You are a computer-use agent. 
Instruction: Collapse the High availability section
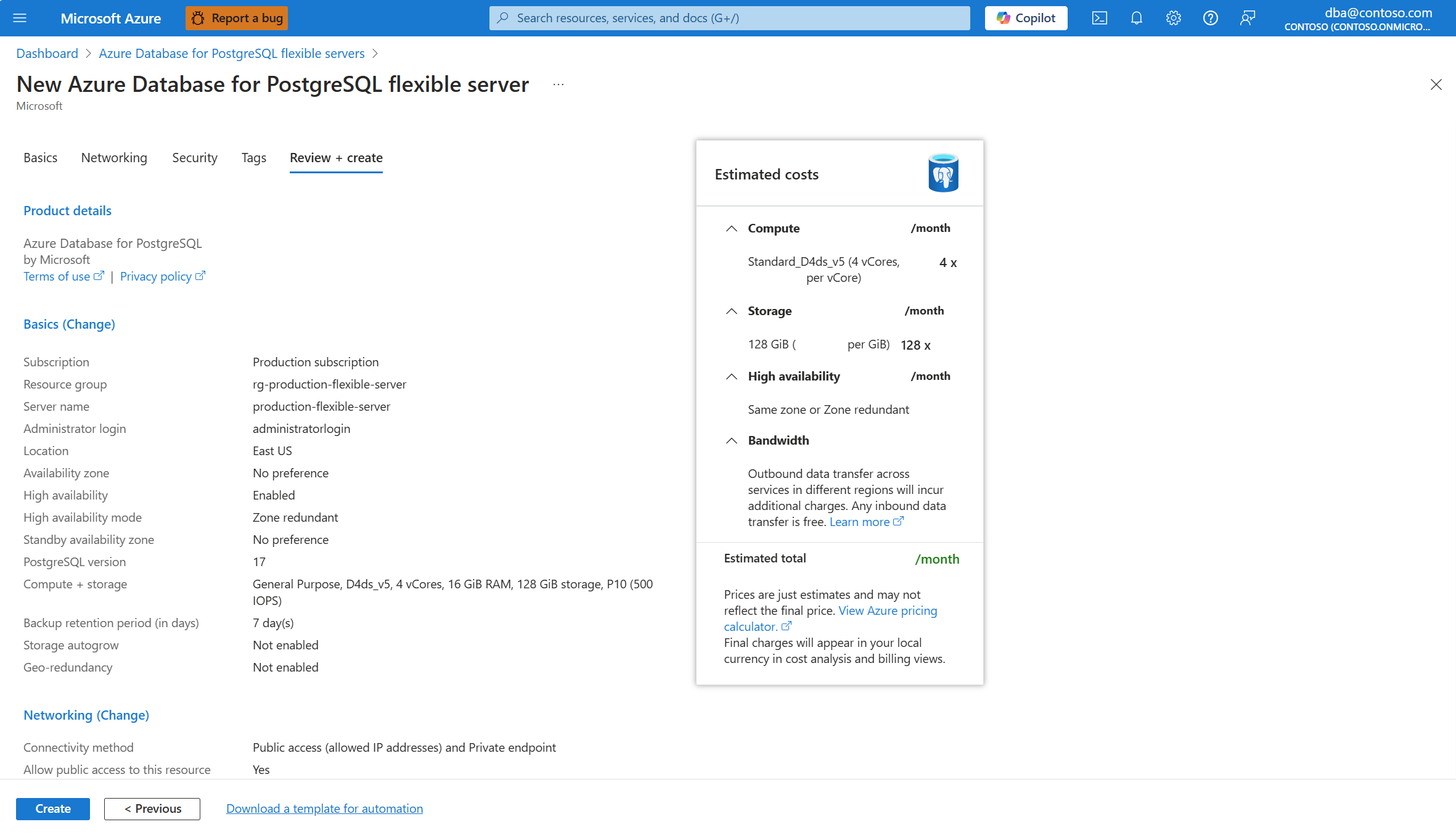click(732, 376)
